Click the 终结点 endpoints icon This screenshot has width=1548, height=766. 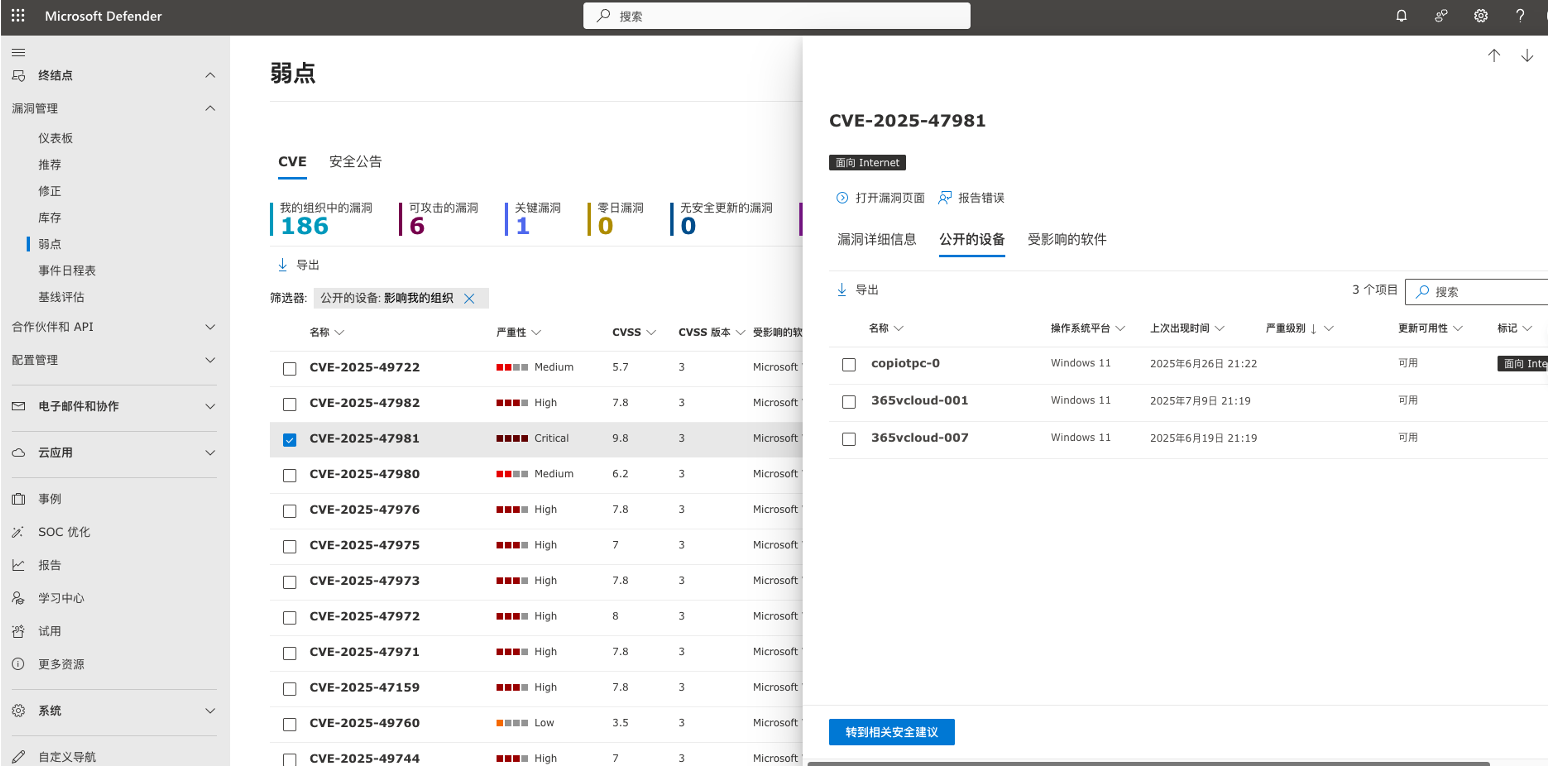18,75
